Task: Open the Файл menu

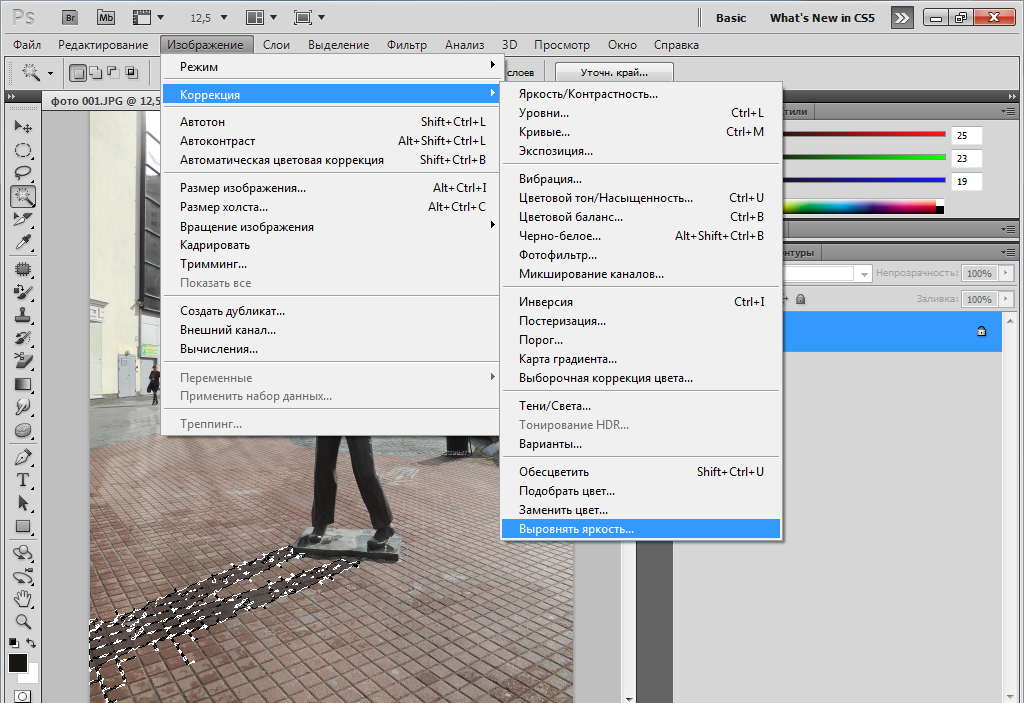Action: click(27, 45)
